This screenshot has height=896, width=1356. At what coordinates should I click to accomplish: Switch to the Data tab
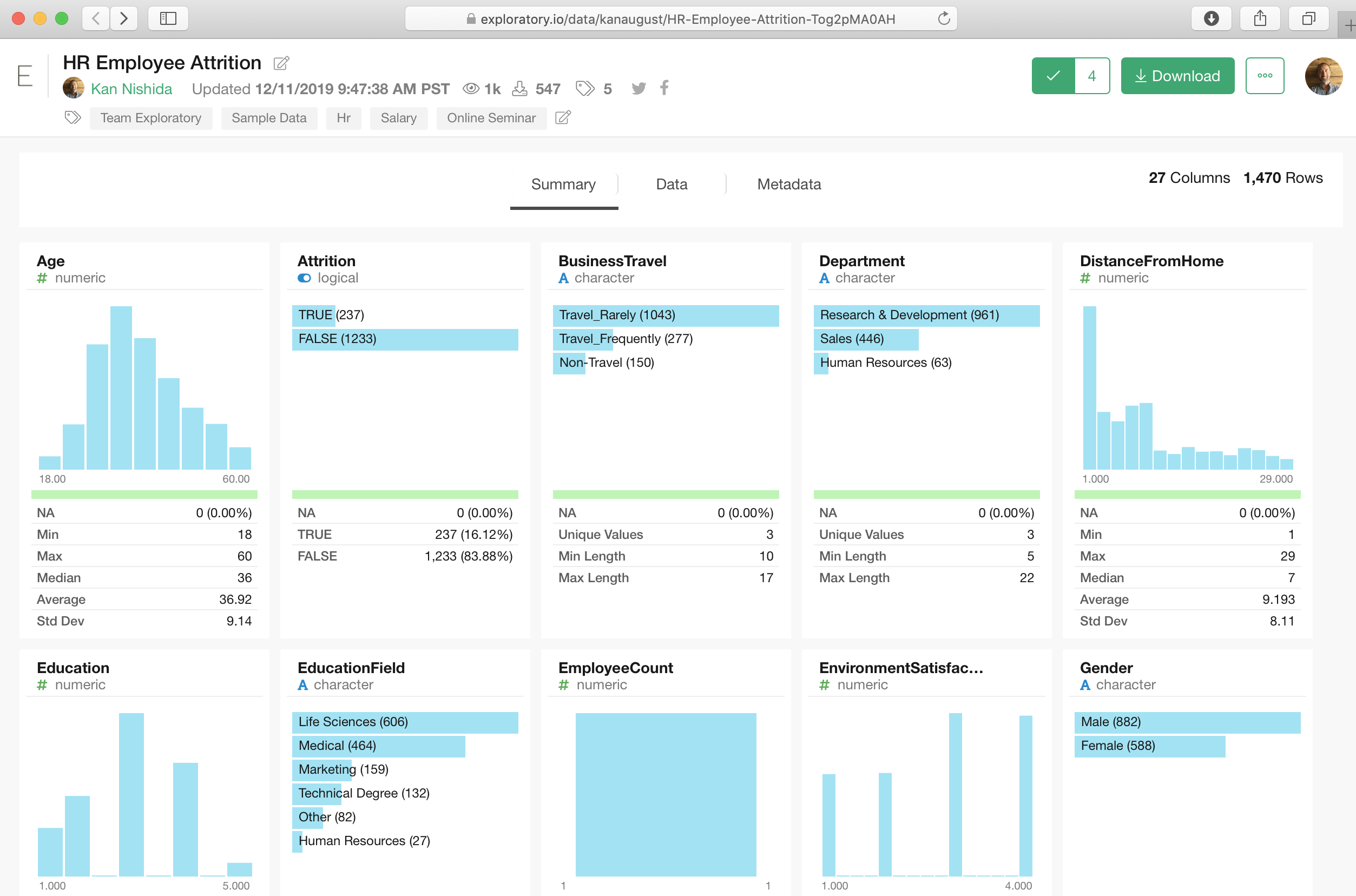[x=672, y=184]
